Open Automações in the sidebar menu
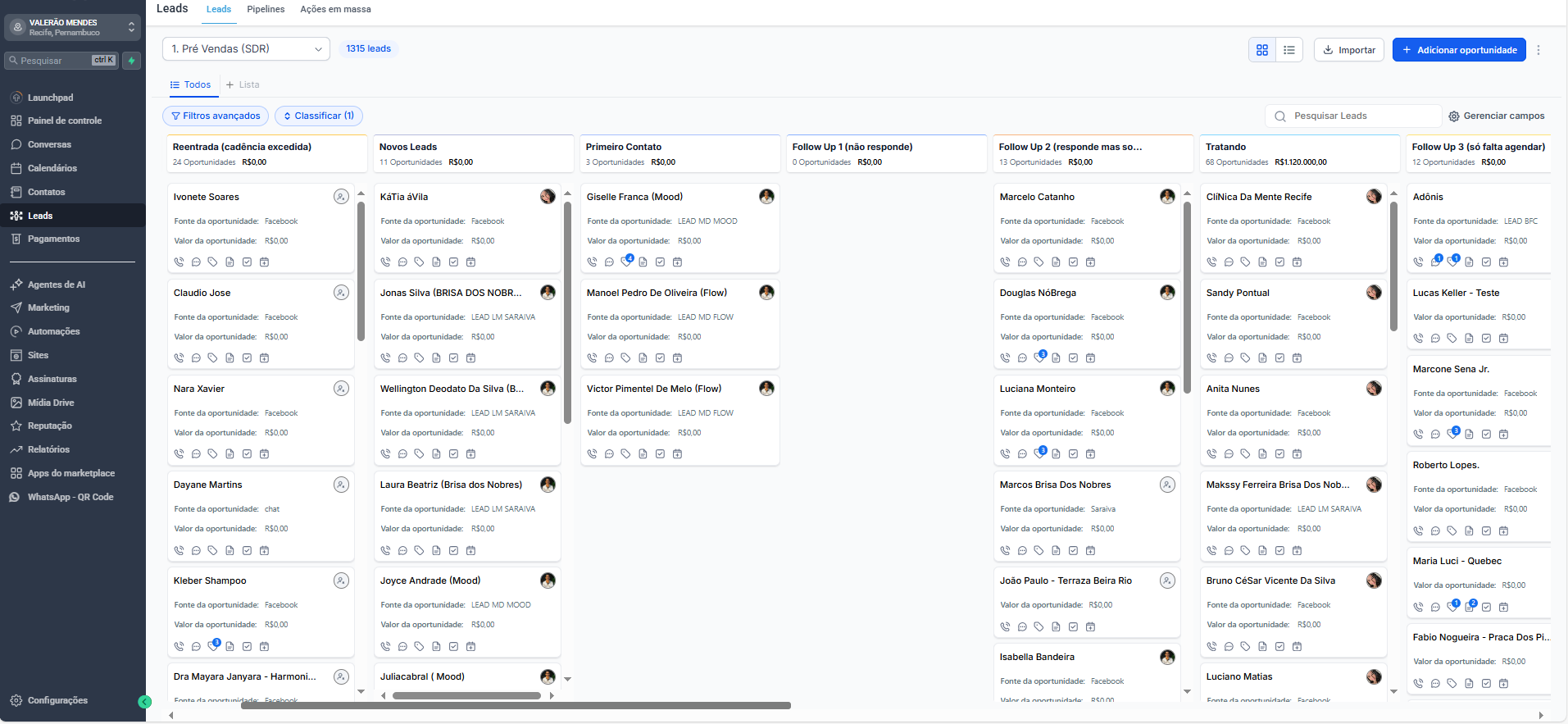This screenshot has height=724, width=1568. click(x=54, y=331)
